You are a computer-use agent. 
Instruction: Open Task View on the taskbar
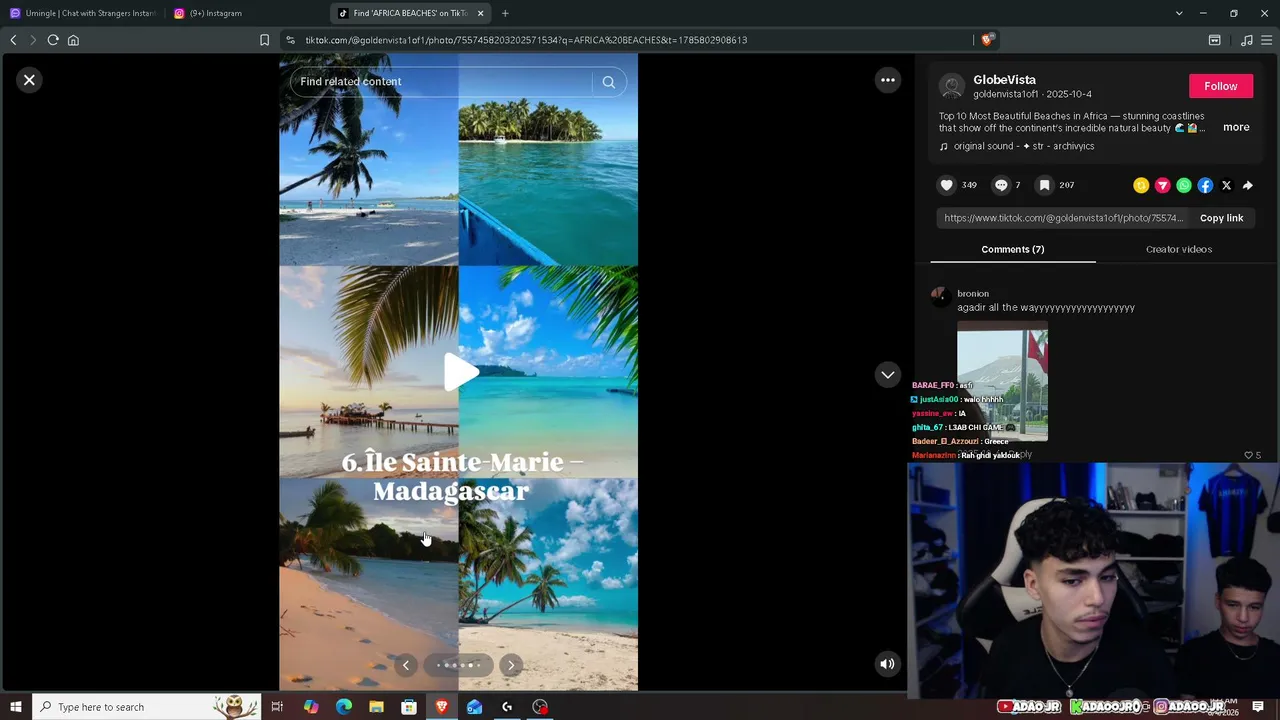coord(277,707)
